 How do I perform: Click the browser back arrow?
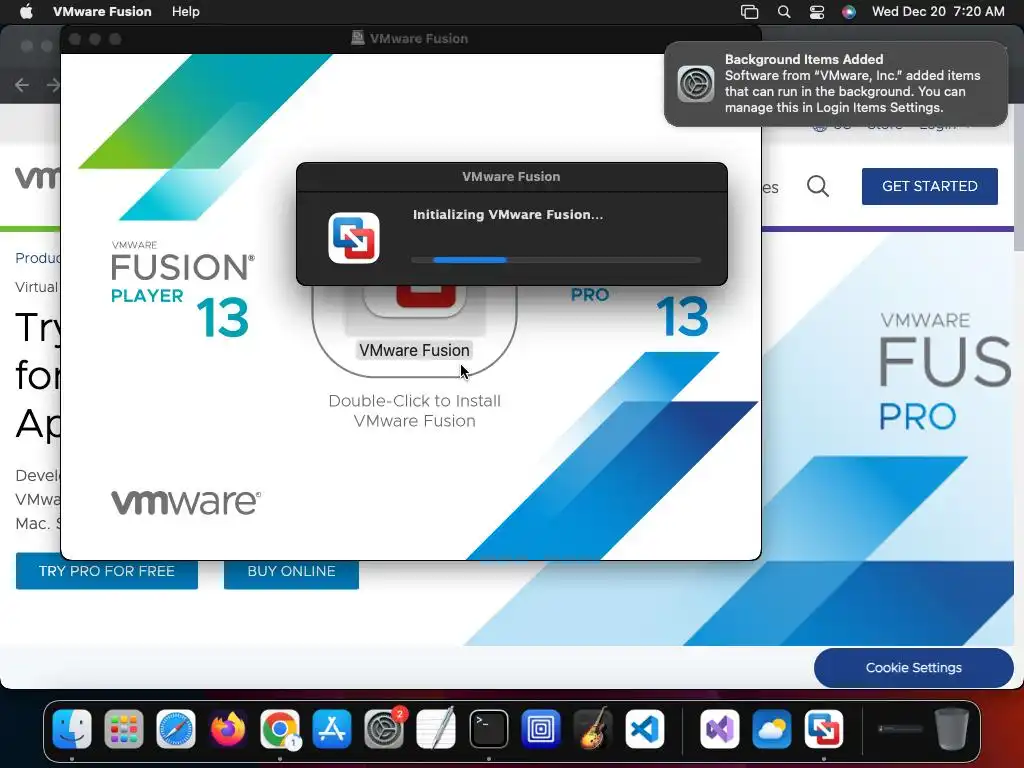(22, 85)
